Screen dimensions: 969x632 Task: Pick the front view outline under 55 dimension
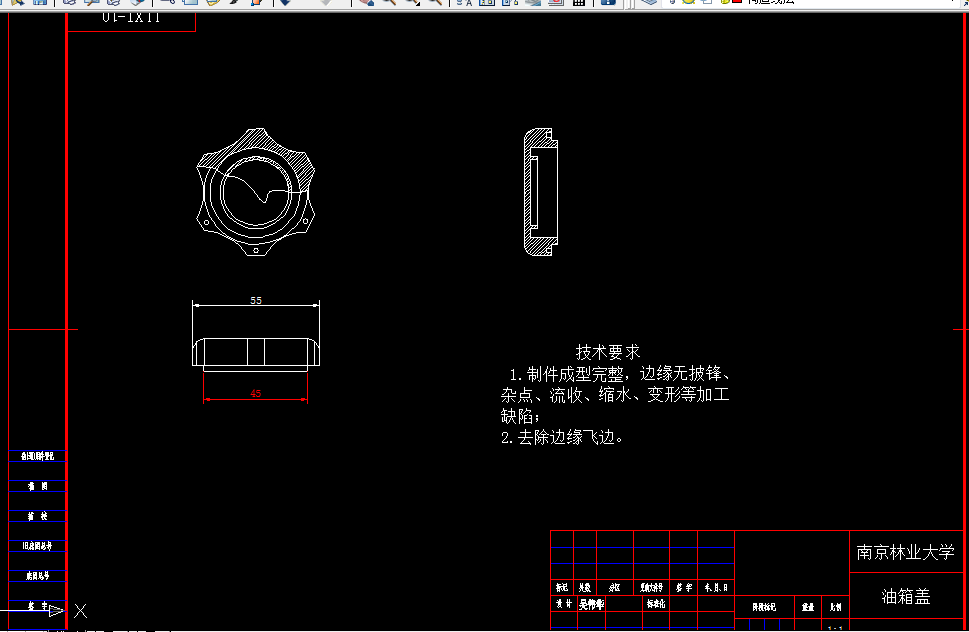pyautogui.click(x=256, y=355)
